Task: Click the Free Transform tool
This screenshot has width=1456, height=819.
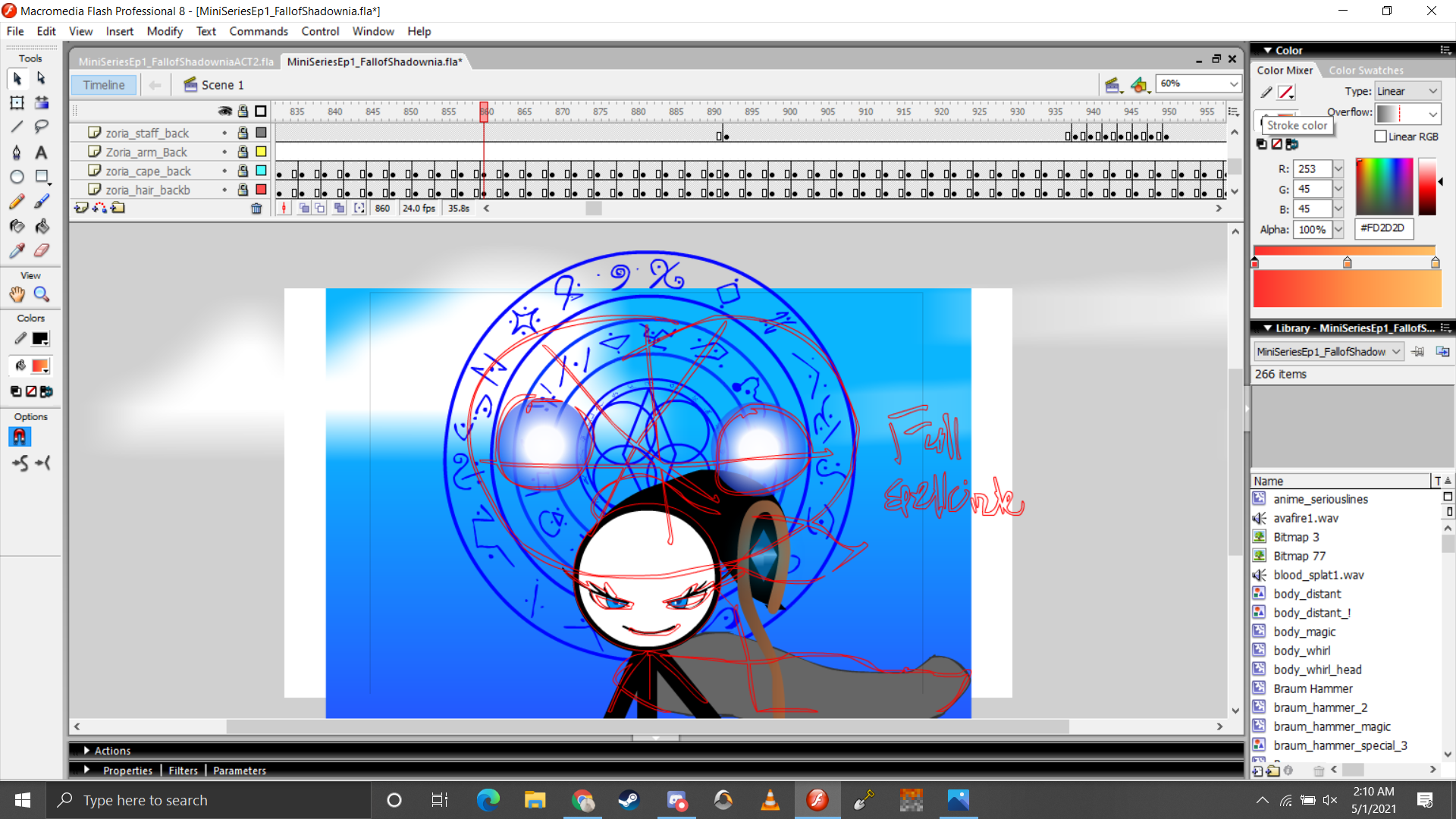Action: 17,102
